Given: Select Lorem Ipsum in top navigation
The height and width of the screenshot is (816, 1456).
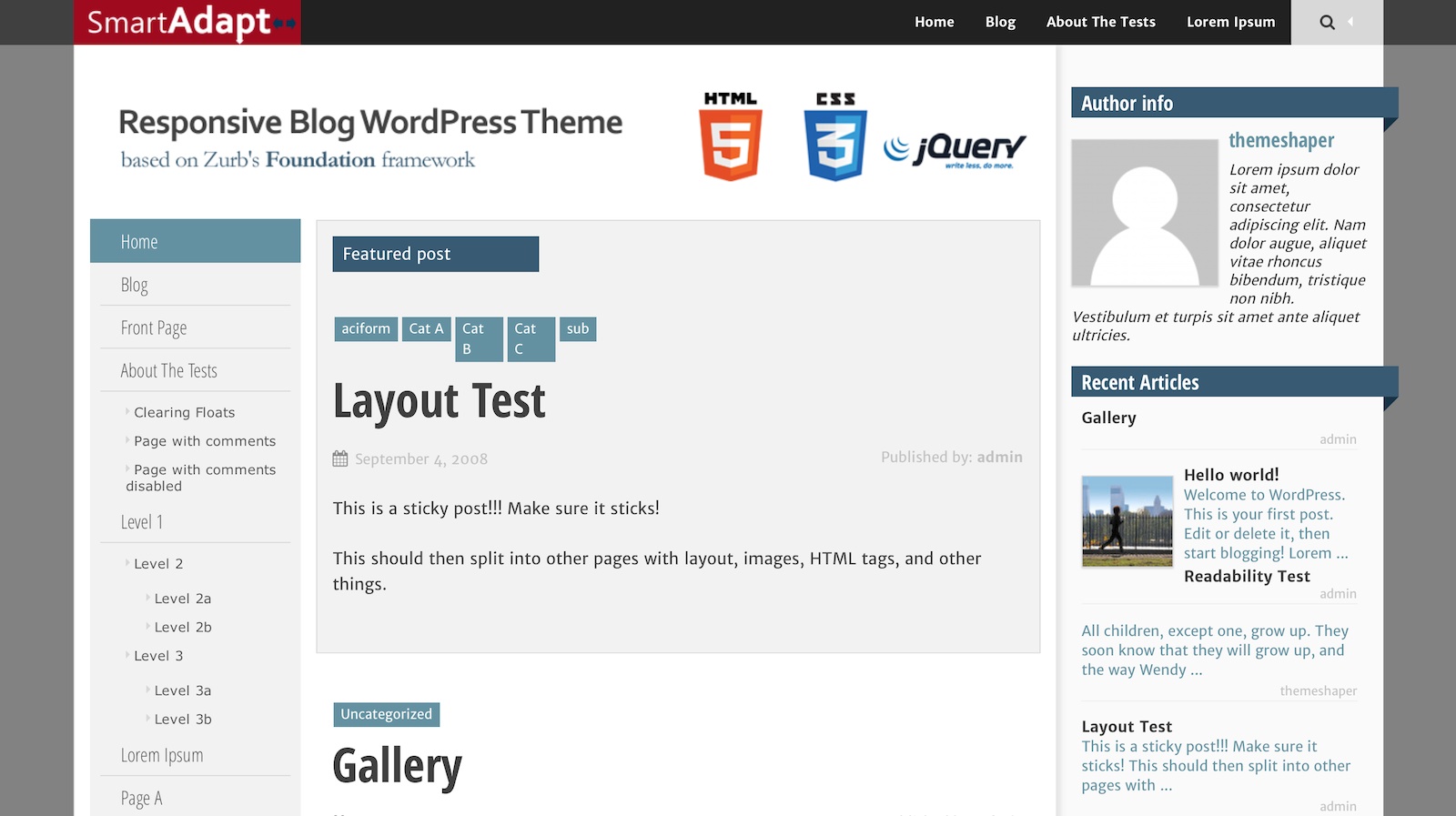Looking at the screenshot, I should (1230, 22).
